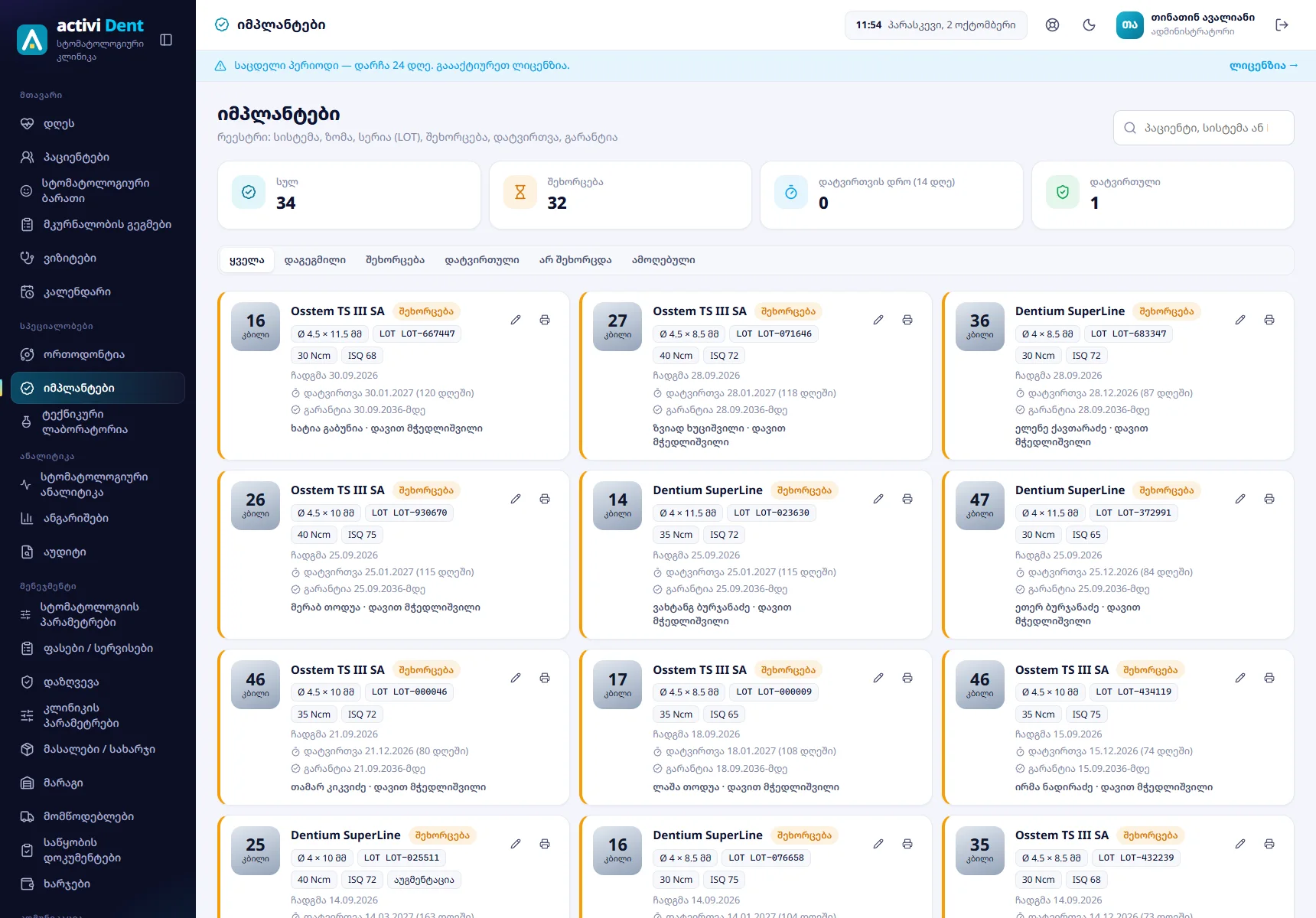
Task: Open მარაგი in sidebar
Action: (98, 783)
